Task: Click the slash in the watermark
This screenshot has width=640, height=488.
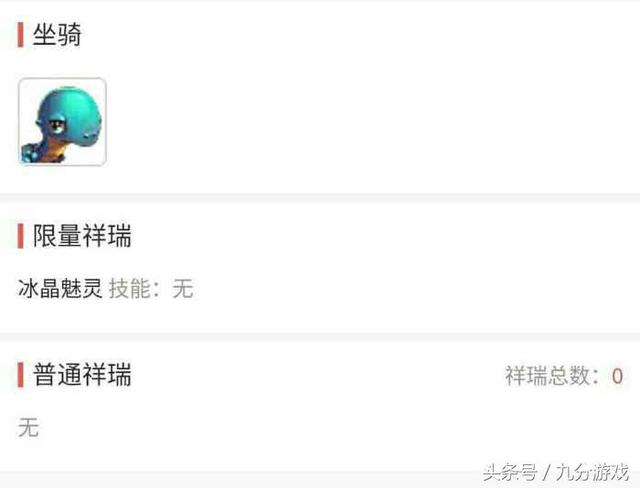Action: coord(547,473)
